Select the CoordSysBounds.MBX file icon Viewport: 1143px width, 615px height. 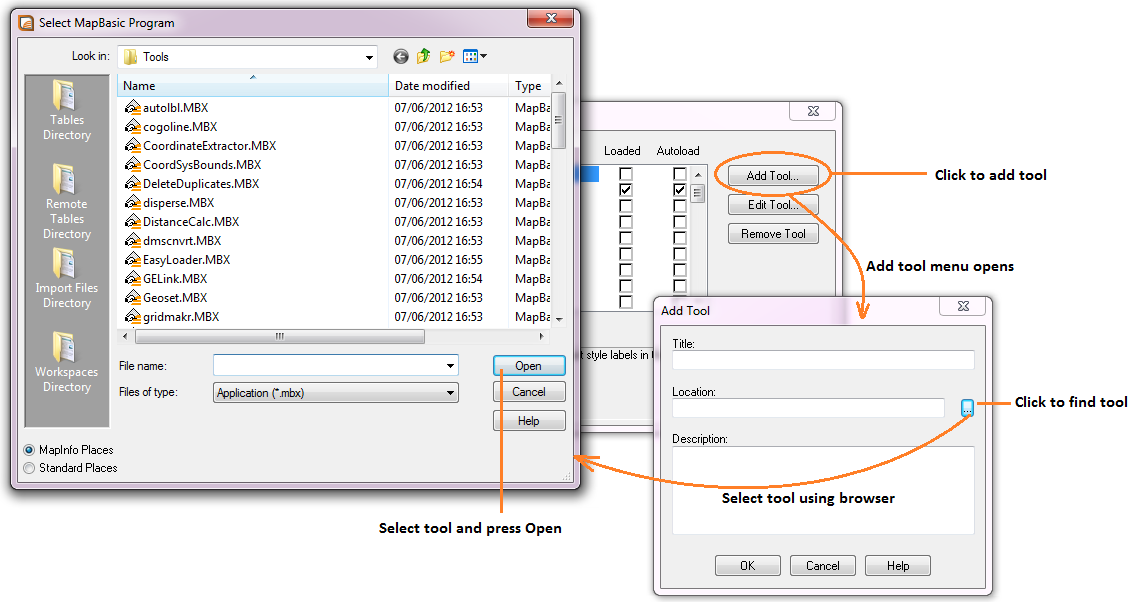pyautogui.click(x=132, y=165)
